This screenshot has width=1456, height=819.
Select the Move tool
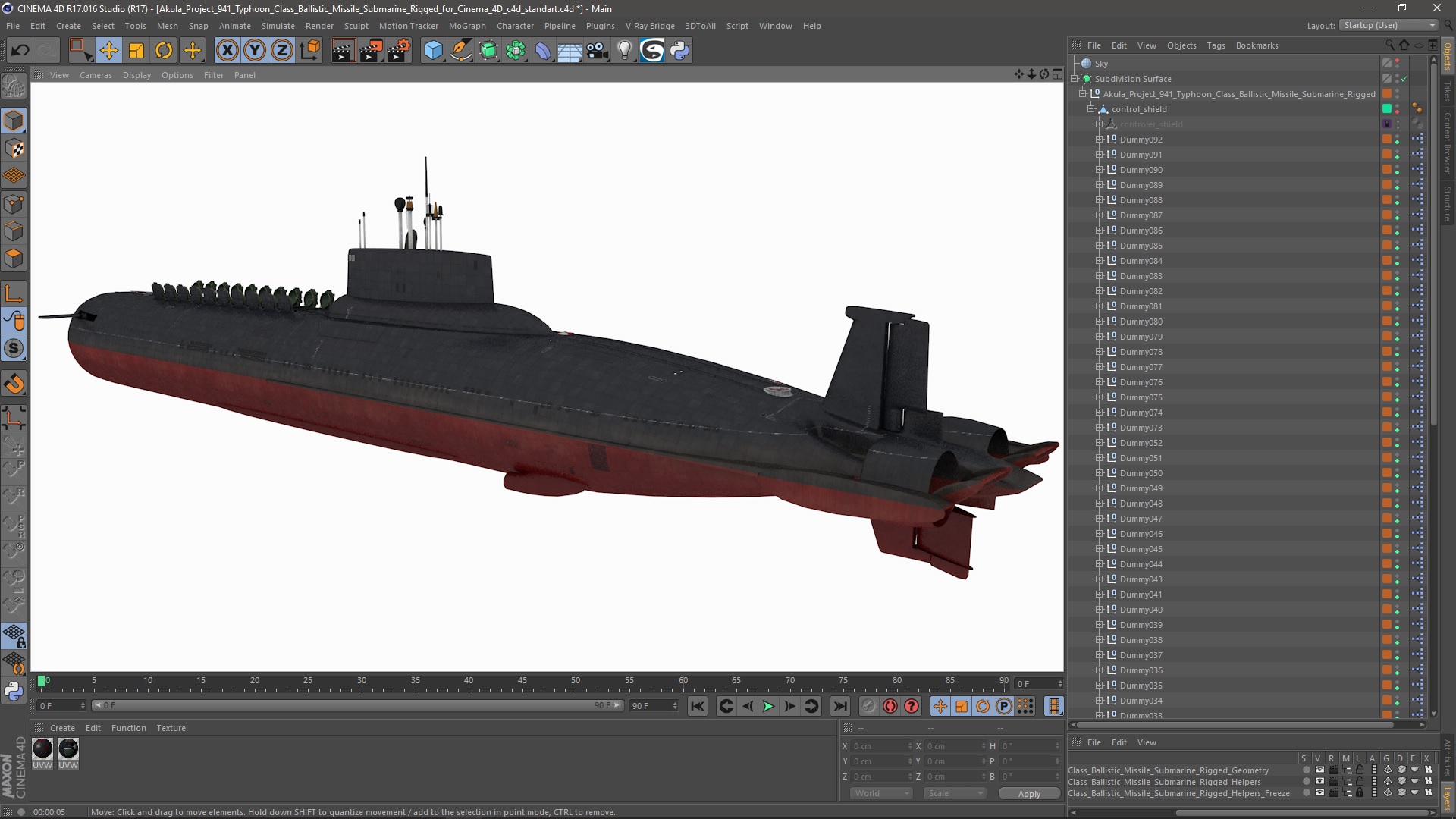click(x=108, y=51)
